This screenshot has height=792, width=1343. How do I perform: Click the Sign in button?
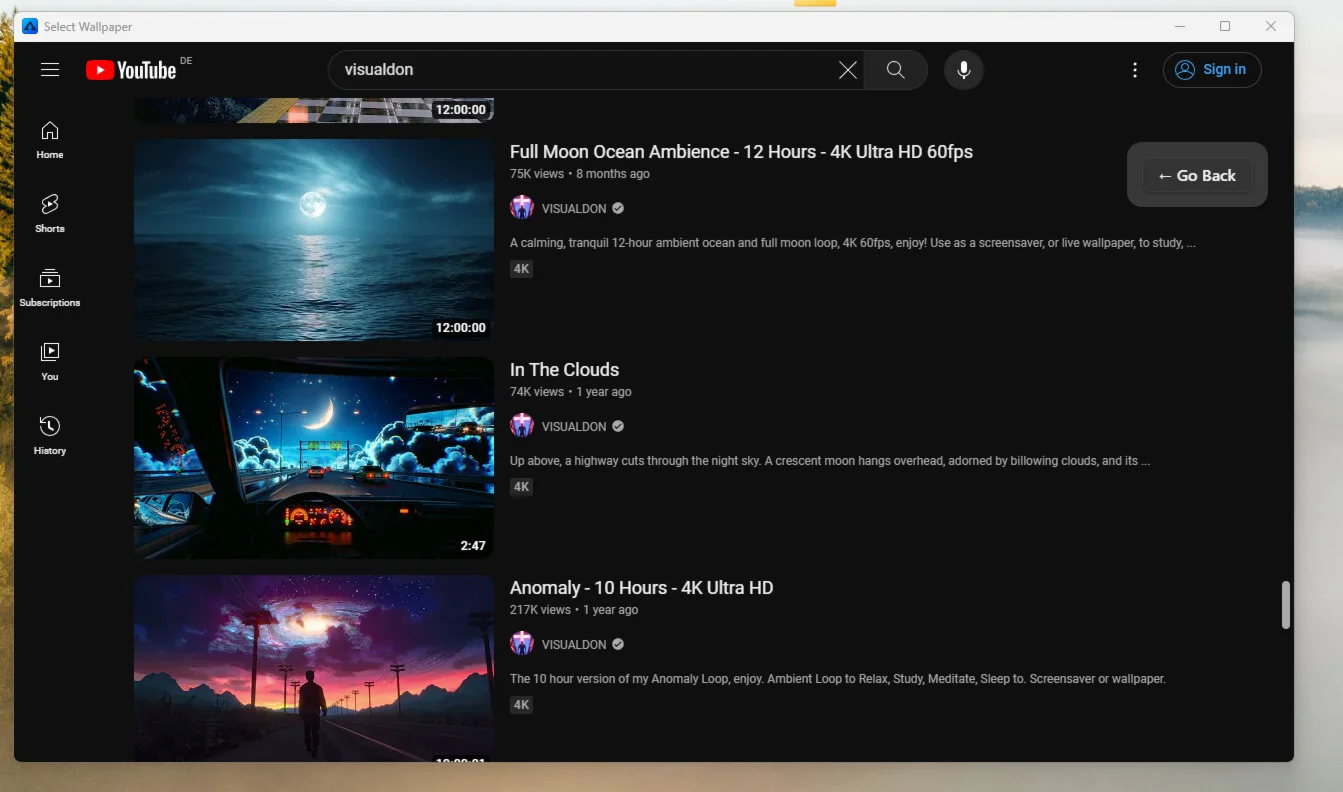[1212, 70]
